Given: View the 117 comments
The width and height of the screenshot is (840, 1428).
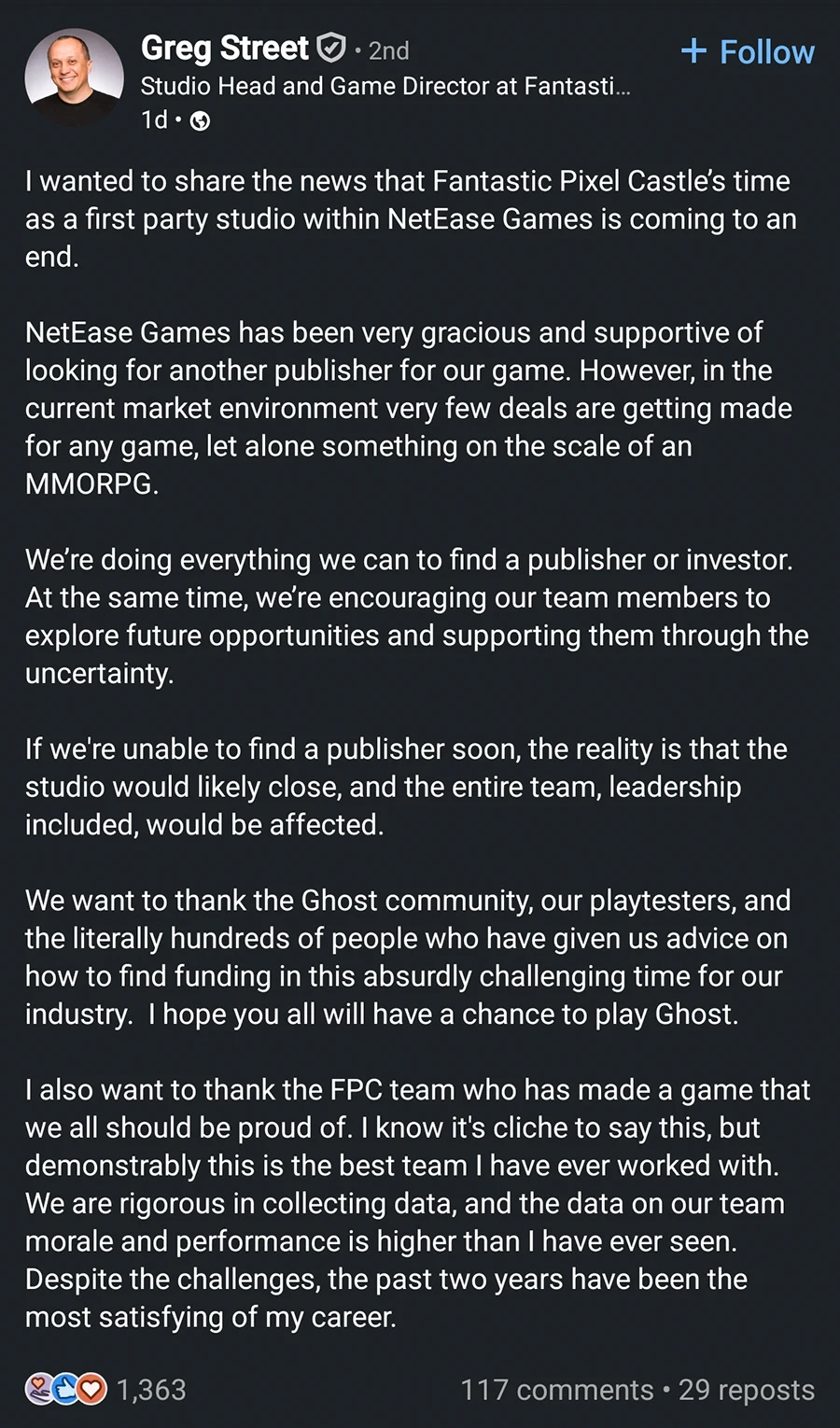Looking at the screenshot, I should (x=556, y=1390).
